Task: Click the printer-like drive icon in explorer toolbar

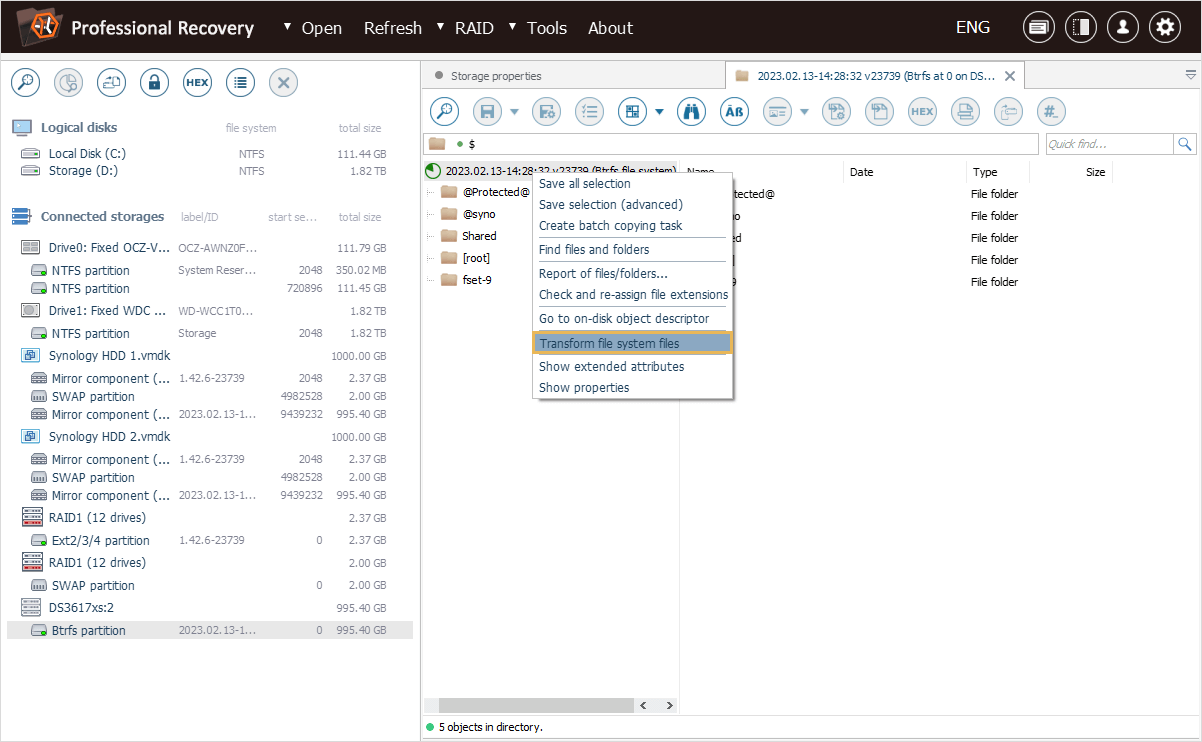Action: (965, 112)
